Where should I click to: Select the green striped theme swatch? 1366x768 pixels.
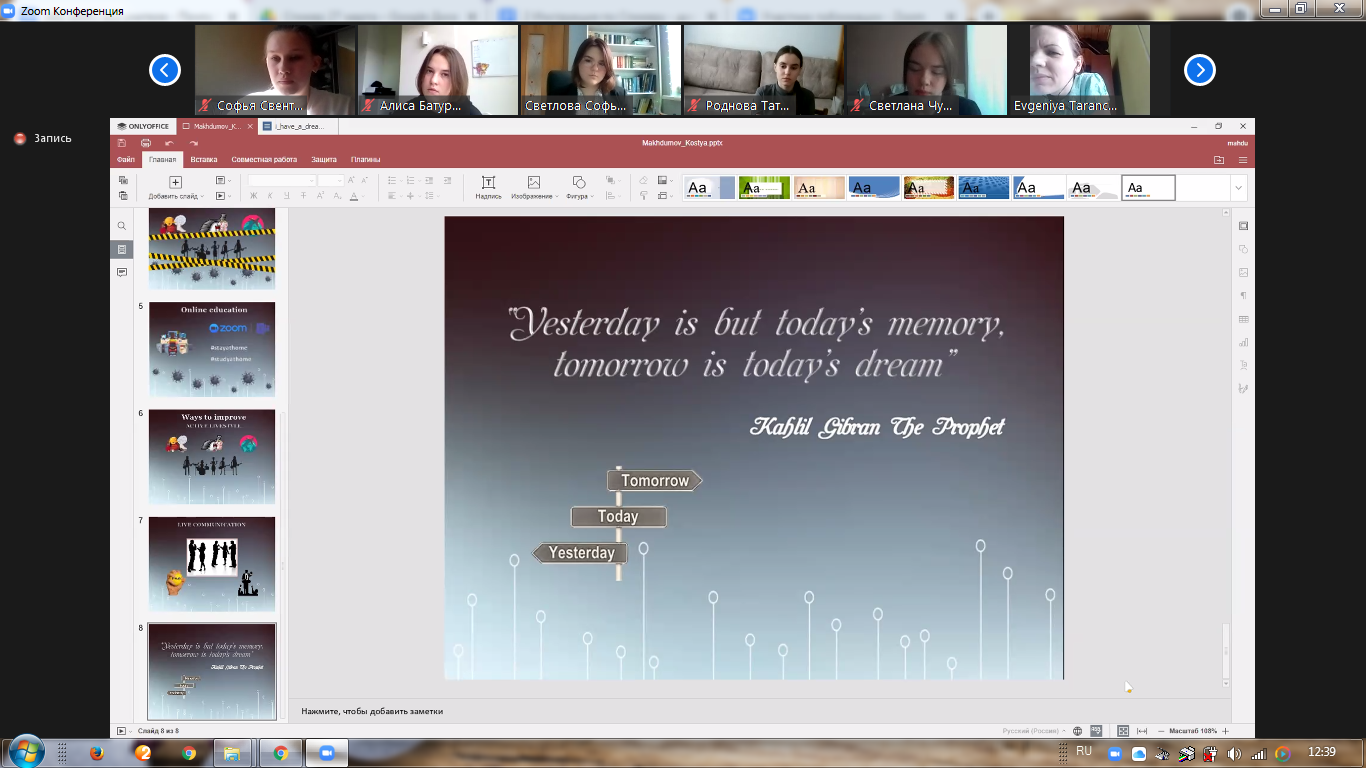pyautogui.click(x=764, y=188)
